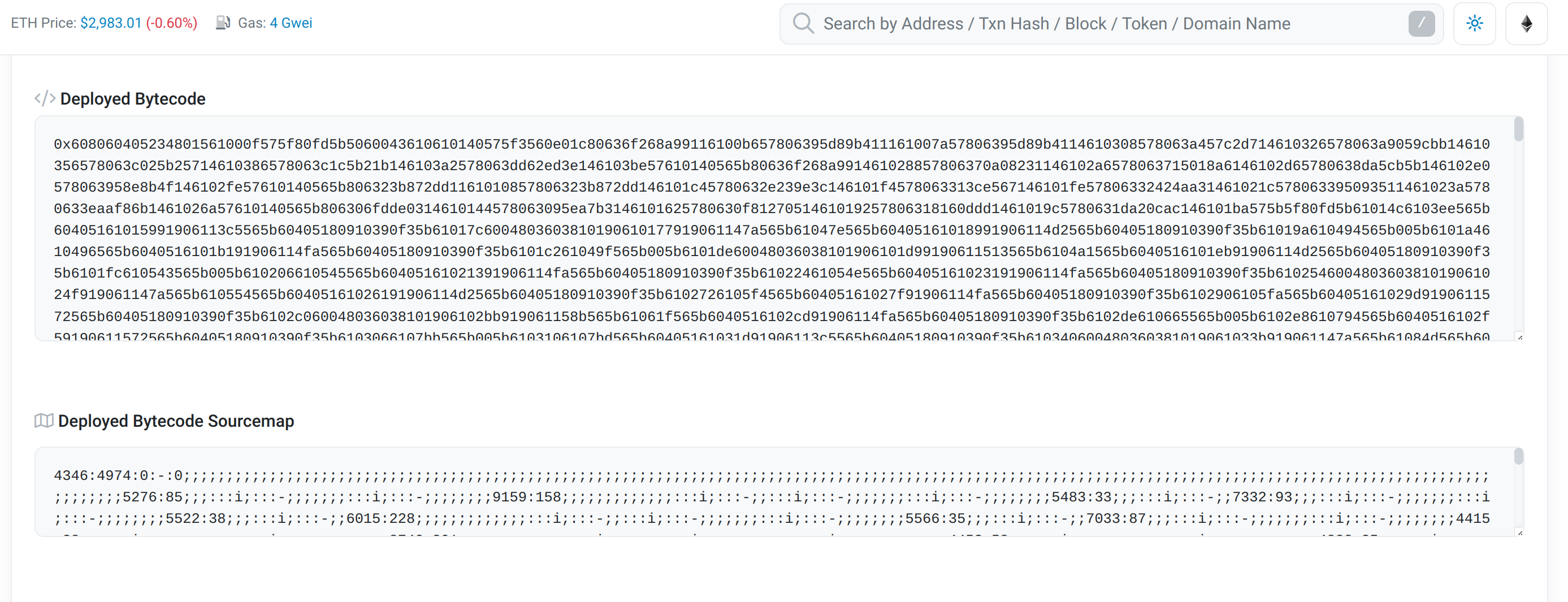Click the red -0.60% price change
Image resolution: width=1568 pixels, height=602 pixels.
point(172,23)
